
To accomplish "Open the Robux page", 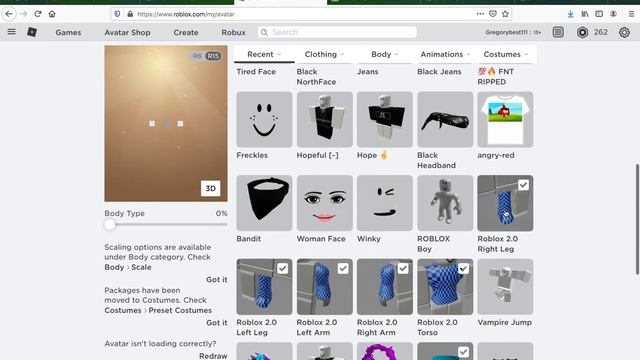I will [x=233, y=32].
